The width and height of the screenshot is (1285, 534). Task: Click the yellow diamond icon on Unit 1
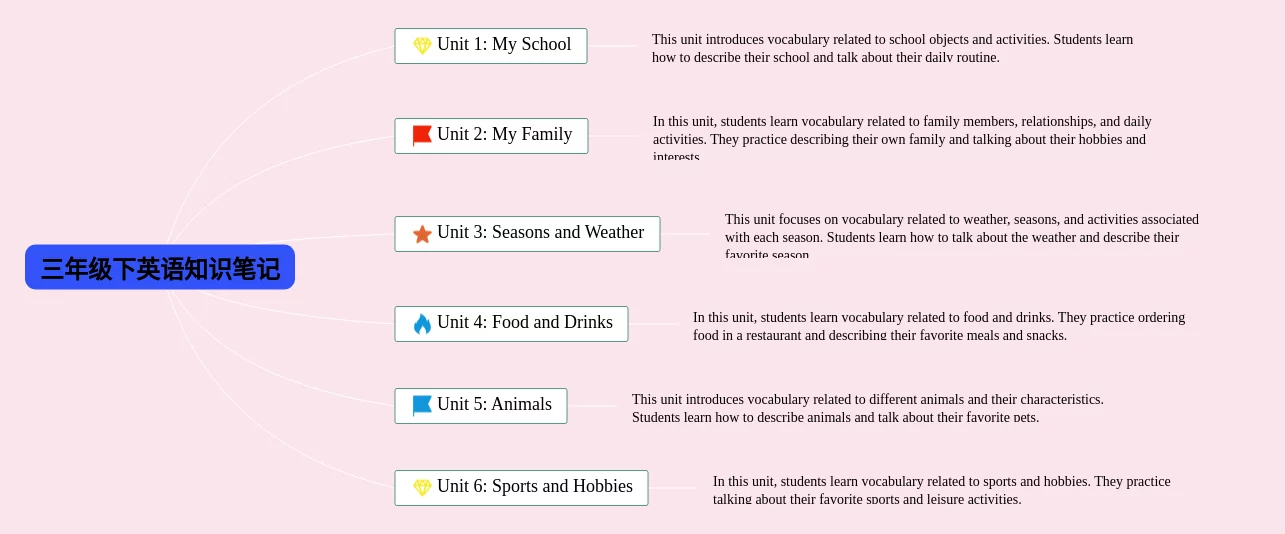(422, 46)
